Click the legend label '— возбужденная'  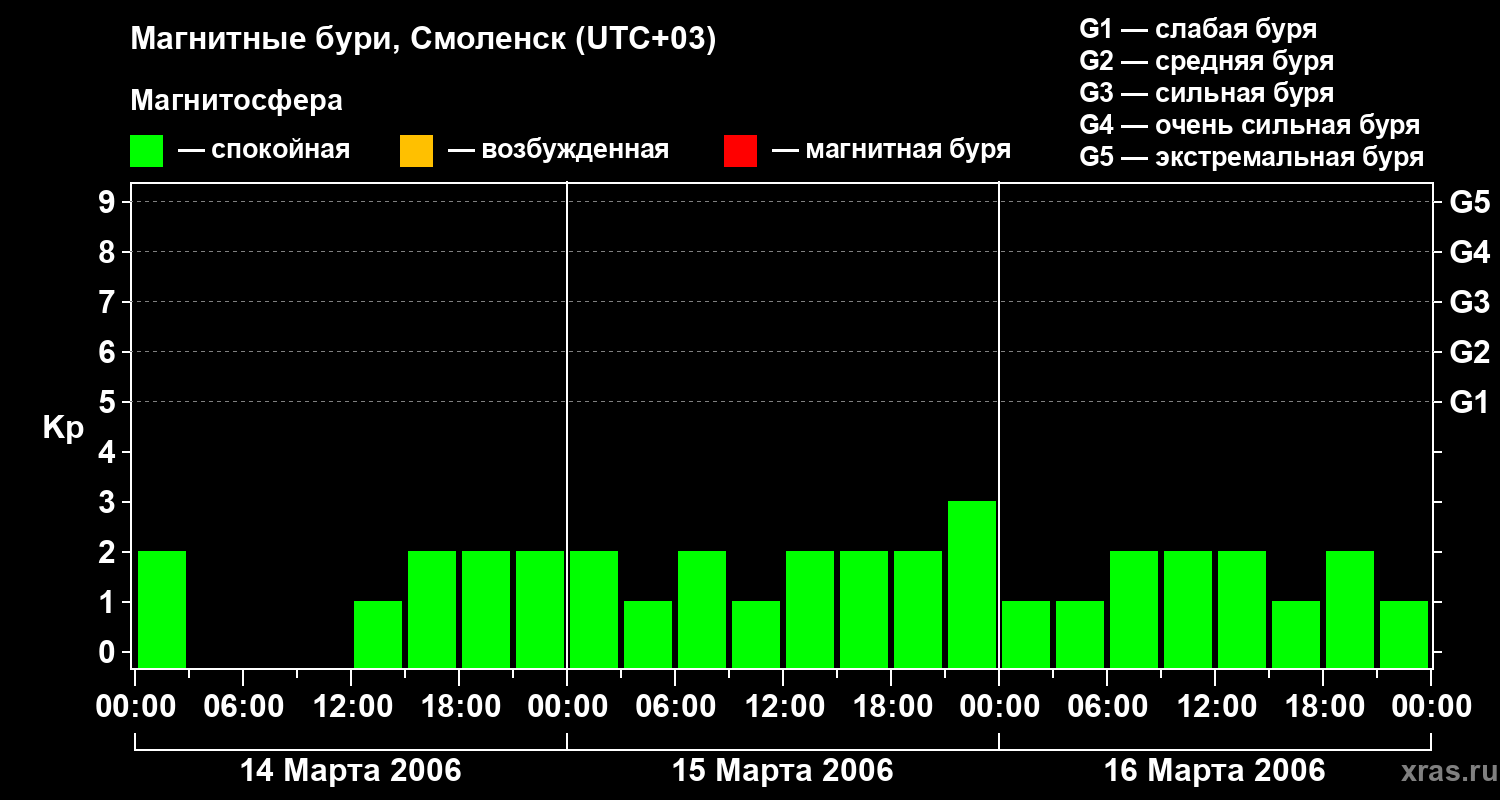pyautogui.click(x=558, y=150)
